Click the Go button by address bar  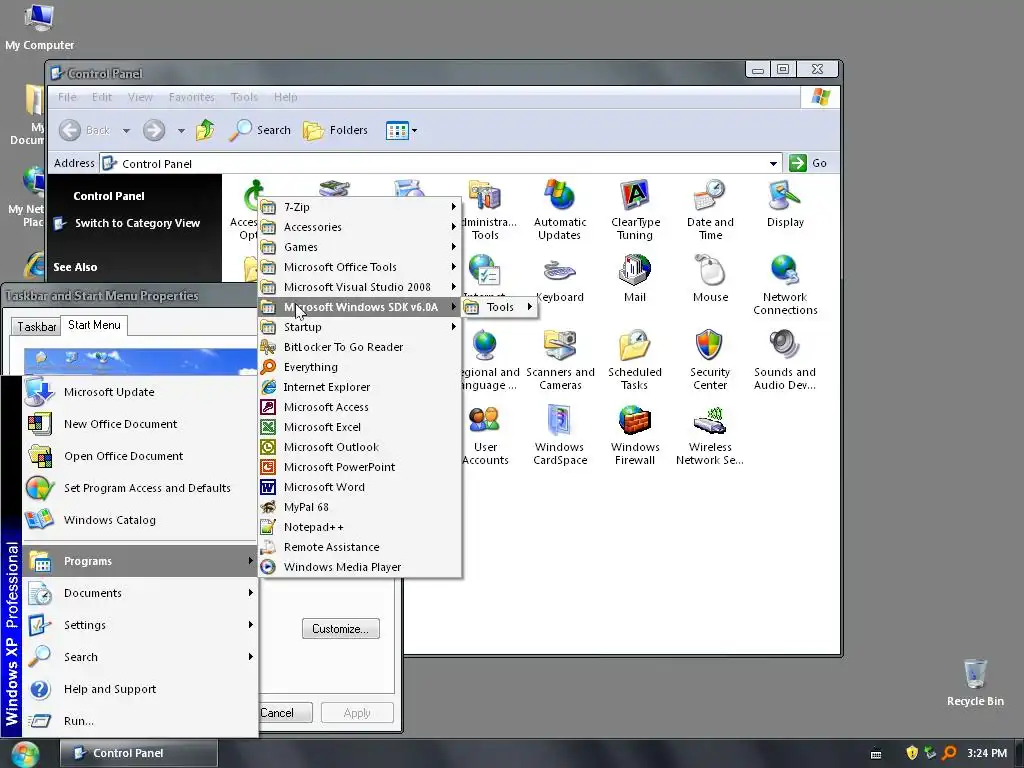[x=808, y=163]
